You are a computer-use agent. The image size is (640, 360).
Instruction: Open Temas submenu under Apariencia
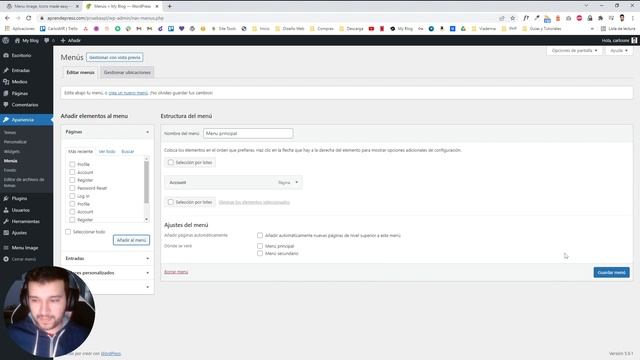10,132
